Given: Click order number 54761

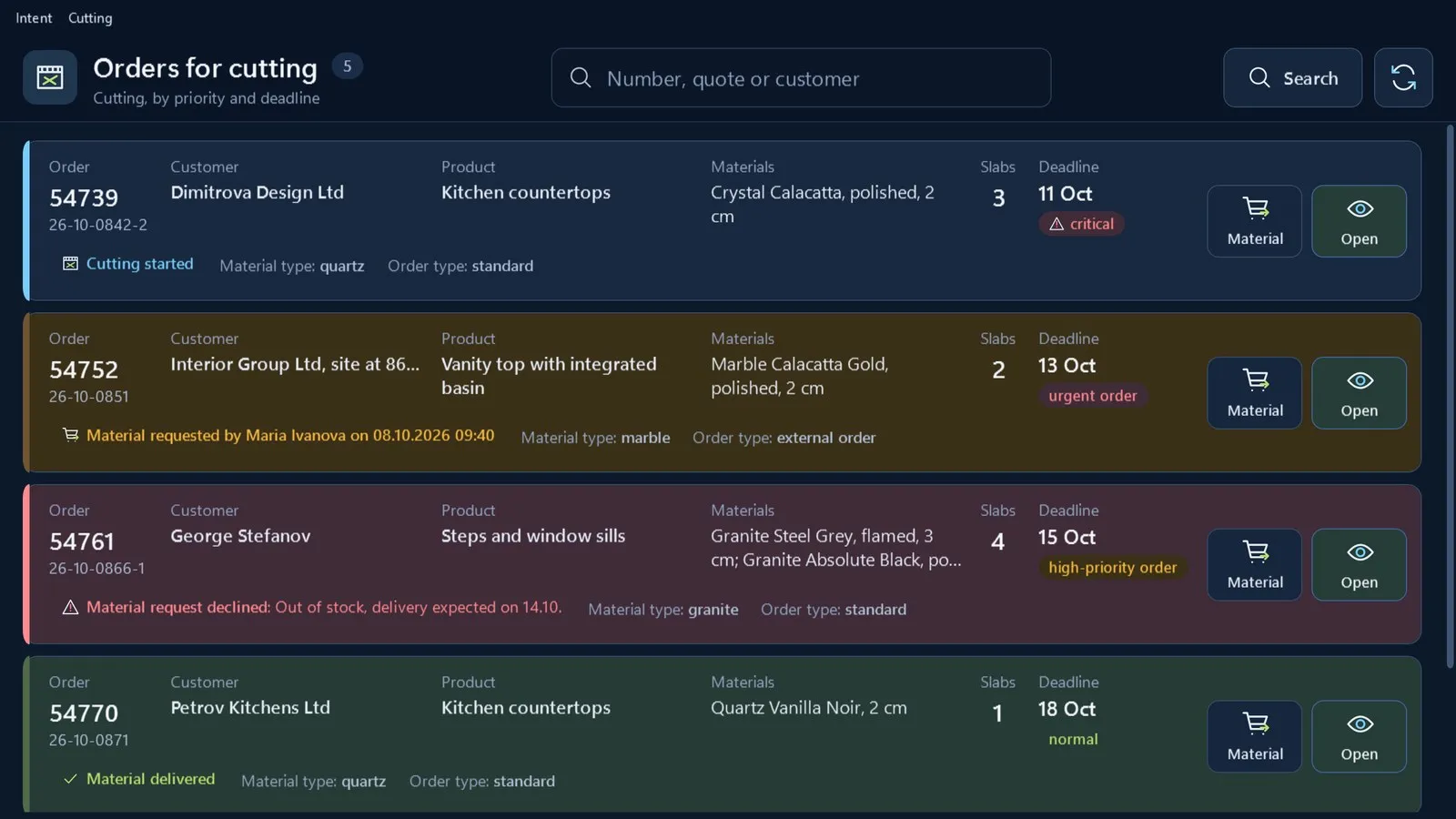Looking at the screenshot, I should pos(82,541).
